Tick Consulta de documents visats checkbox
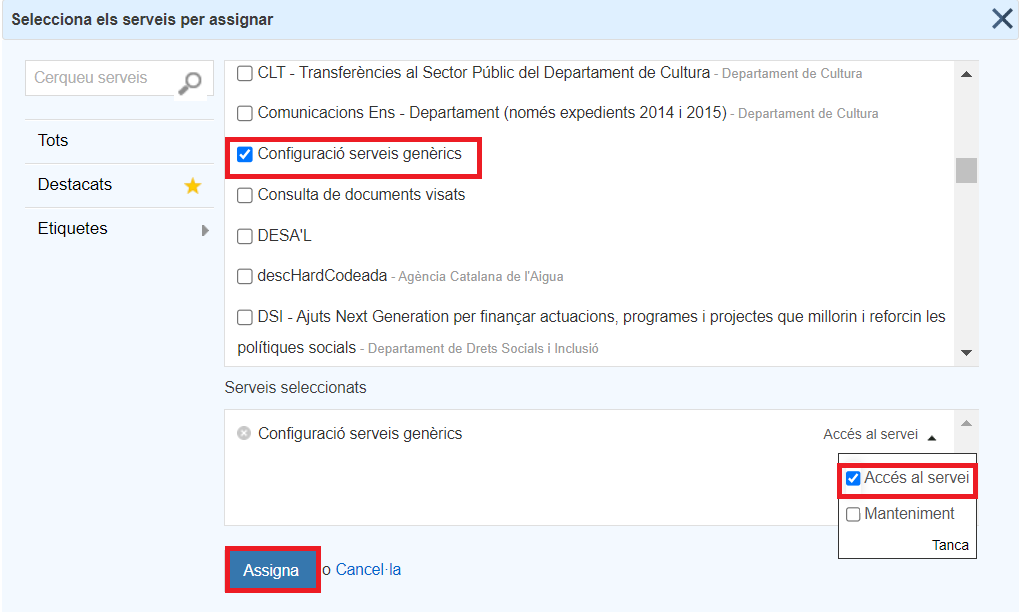The width and height of the screenshot is (1020, 613). pos(245,196)
